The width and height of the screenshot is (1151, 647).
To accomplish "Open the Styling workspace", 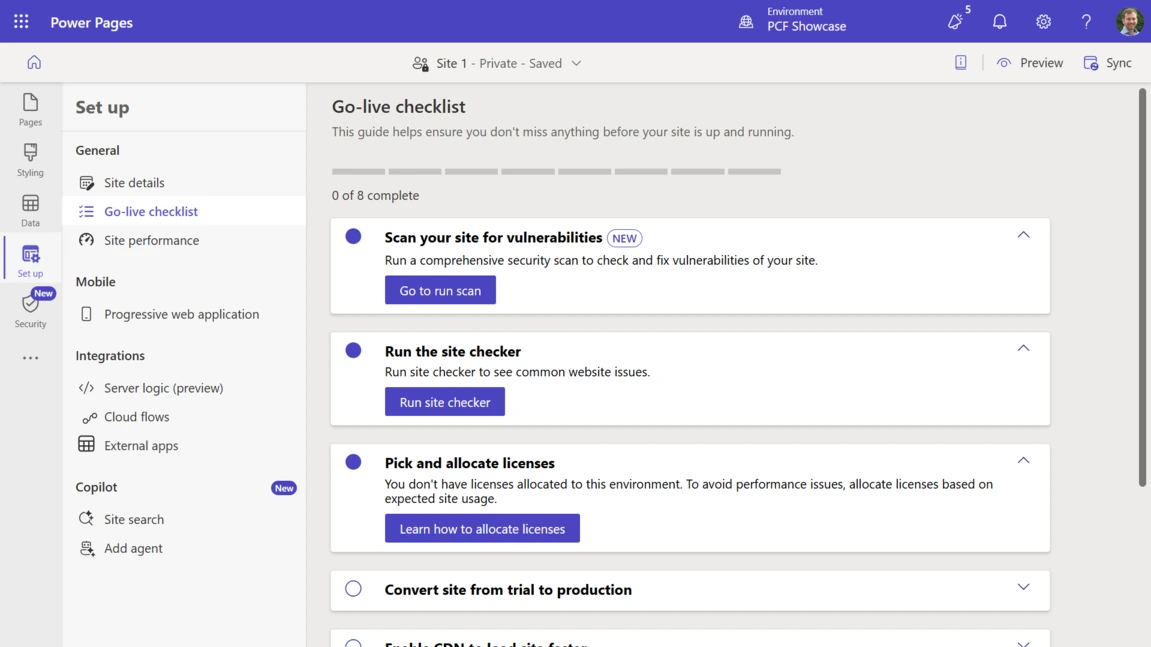I will (x=30, y=160).
